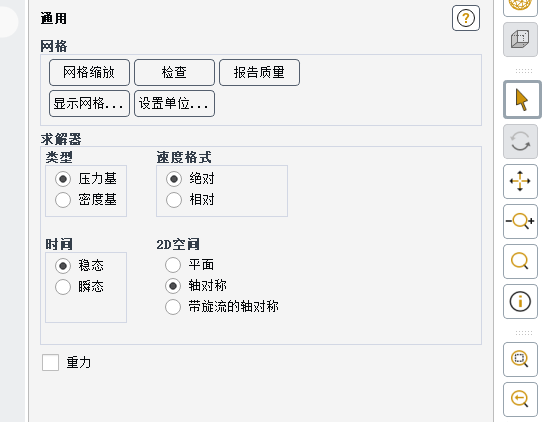Click the plain magnifier zoom icon
543x422 pixels.
pyautogui.click(x=520, y=261)
